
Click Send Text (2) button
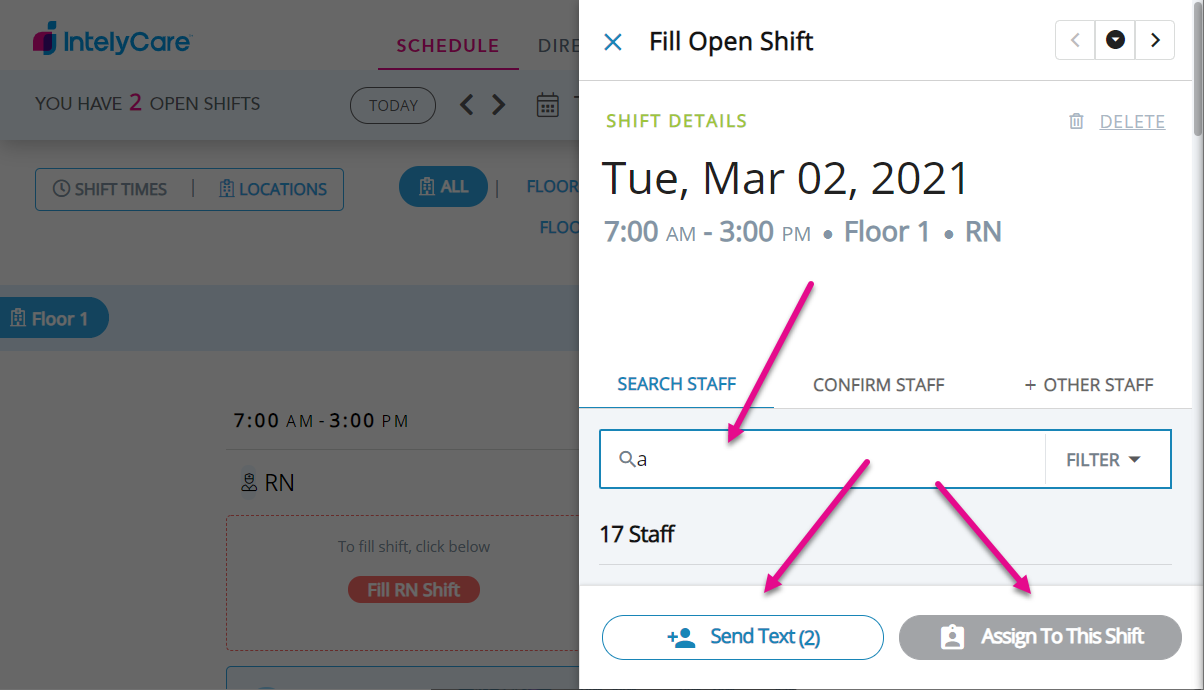point(742,637)
